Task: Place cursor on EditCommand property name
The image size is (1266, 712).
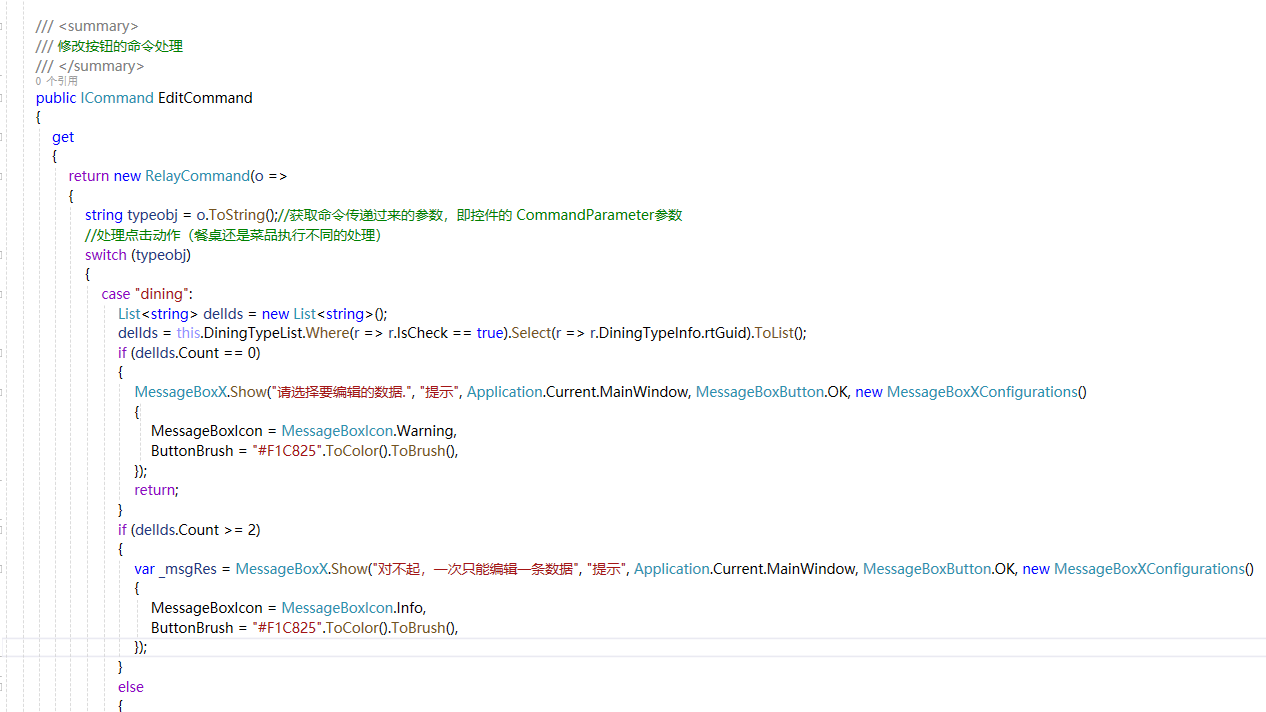Action: [205, 98]
